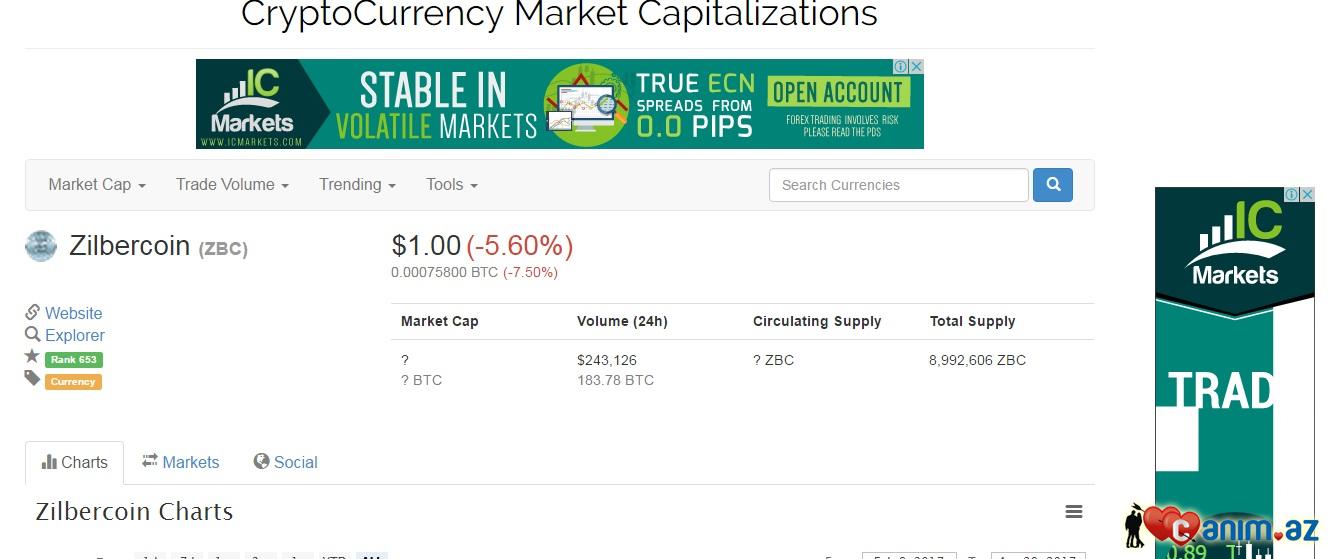The image size is (1335, 559).
Task: Switch to the Markets tab
Action: pos(180,462)
